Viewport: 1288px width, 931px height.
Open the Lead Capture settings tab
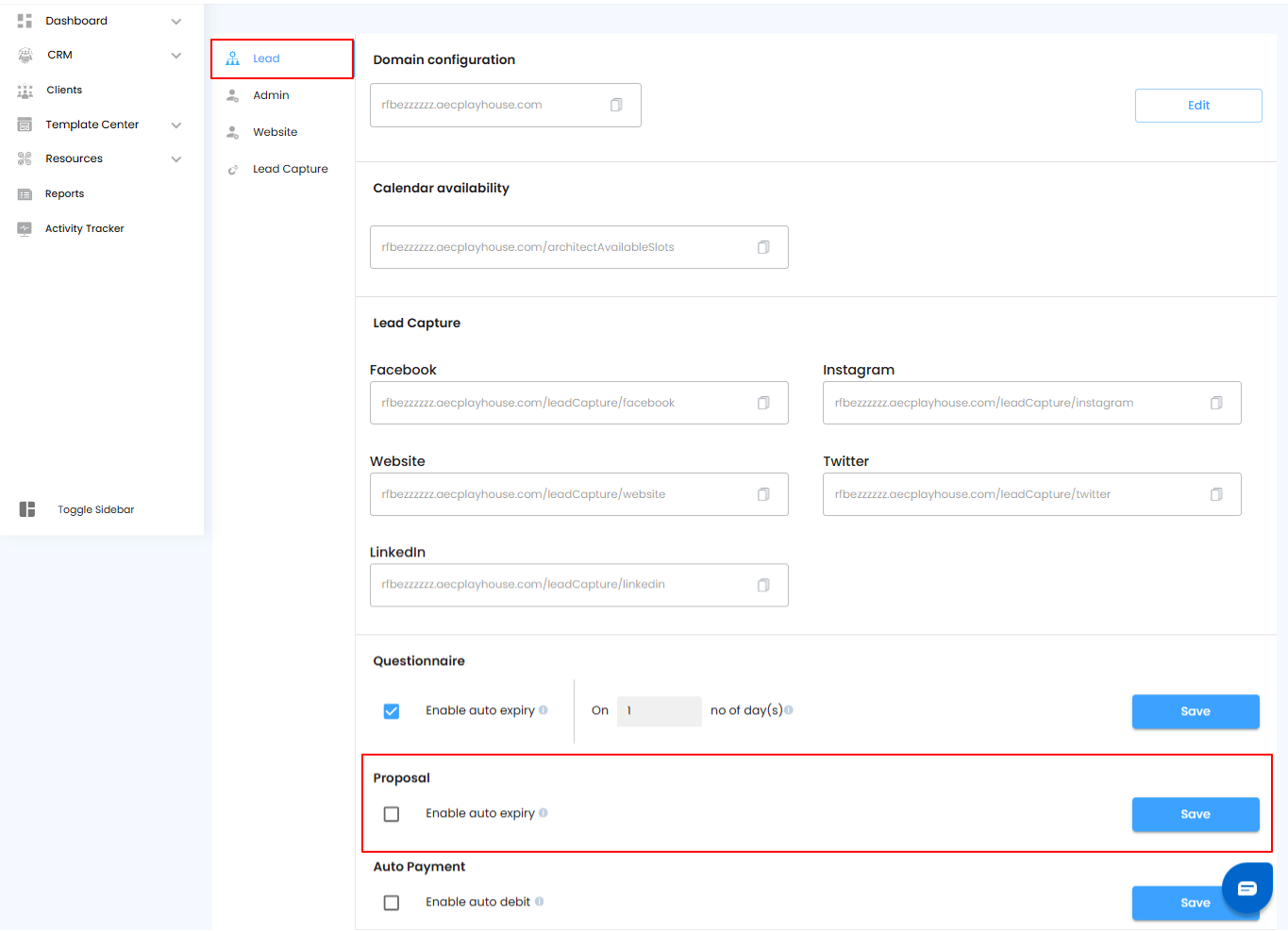[290, 169]
